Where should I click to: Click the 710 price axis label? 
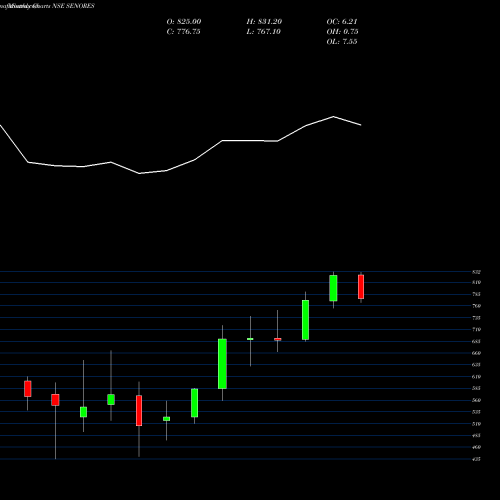point(476,329)
